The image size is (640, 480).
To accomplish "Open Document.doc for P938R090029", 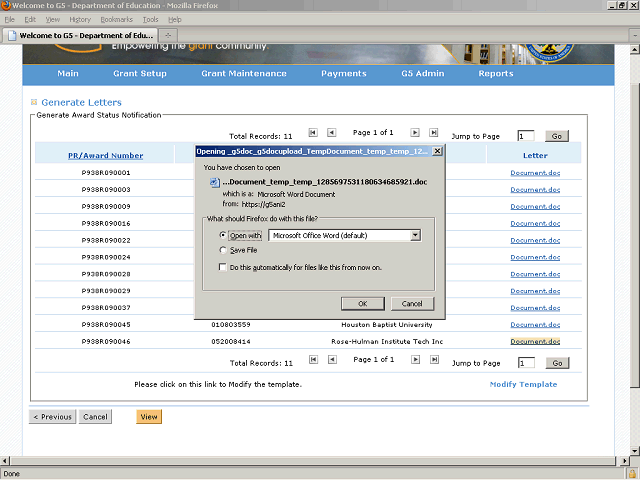I will (x=535, y=291).
